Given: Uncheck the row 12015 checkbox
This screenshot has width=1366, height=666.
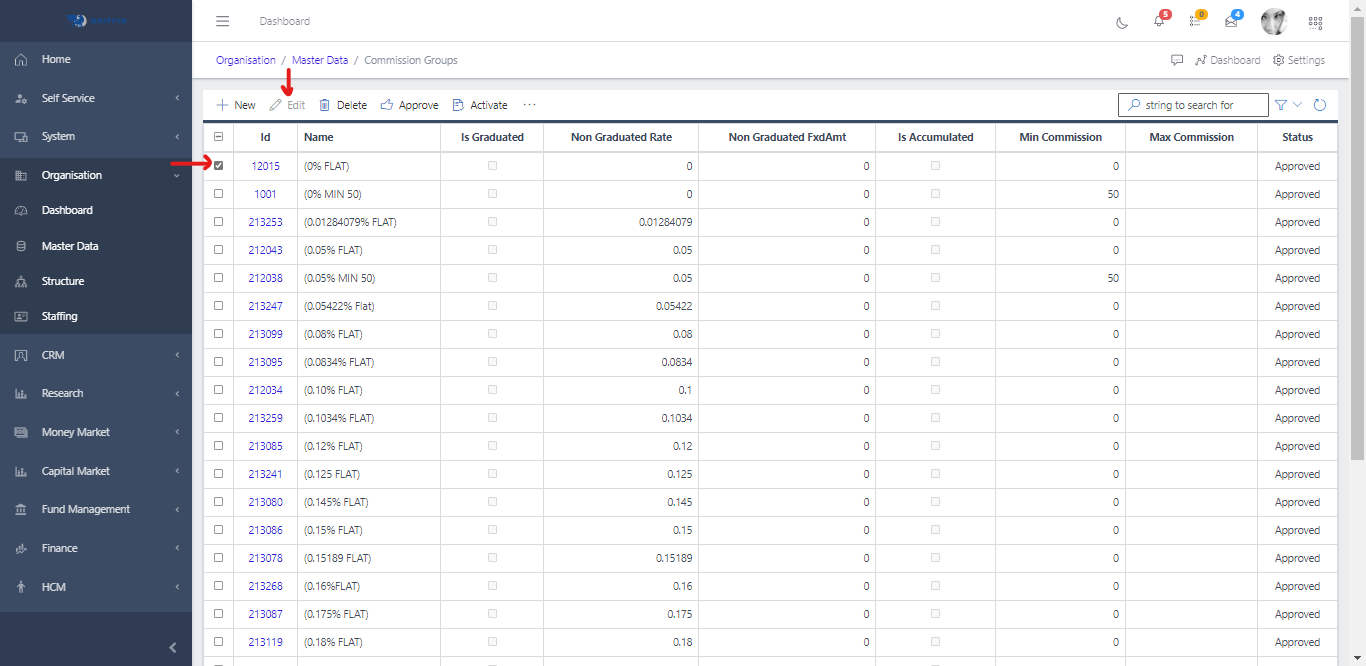Looking at the screenshot, I should tap(219, 166).
